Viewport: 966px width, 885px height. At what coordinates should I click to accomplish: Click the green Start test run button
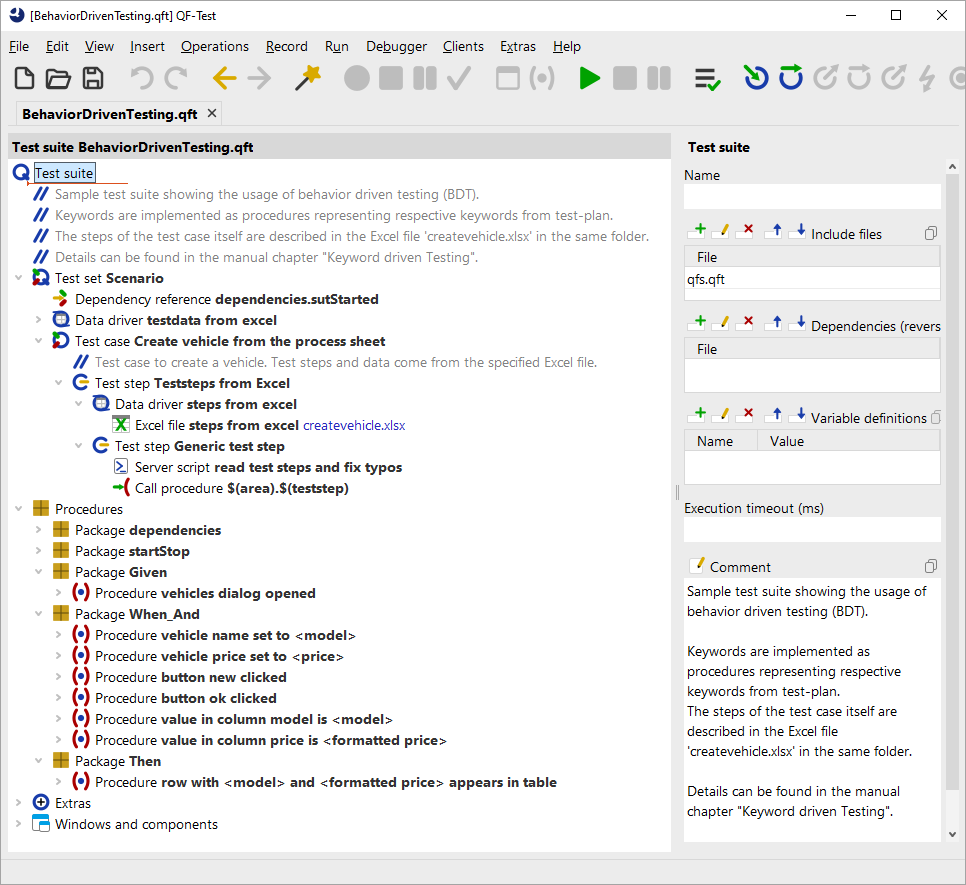pyautogui.click(x=590, y=79)
